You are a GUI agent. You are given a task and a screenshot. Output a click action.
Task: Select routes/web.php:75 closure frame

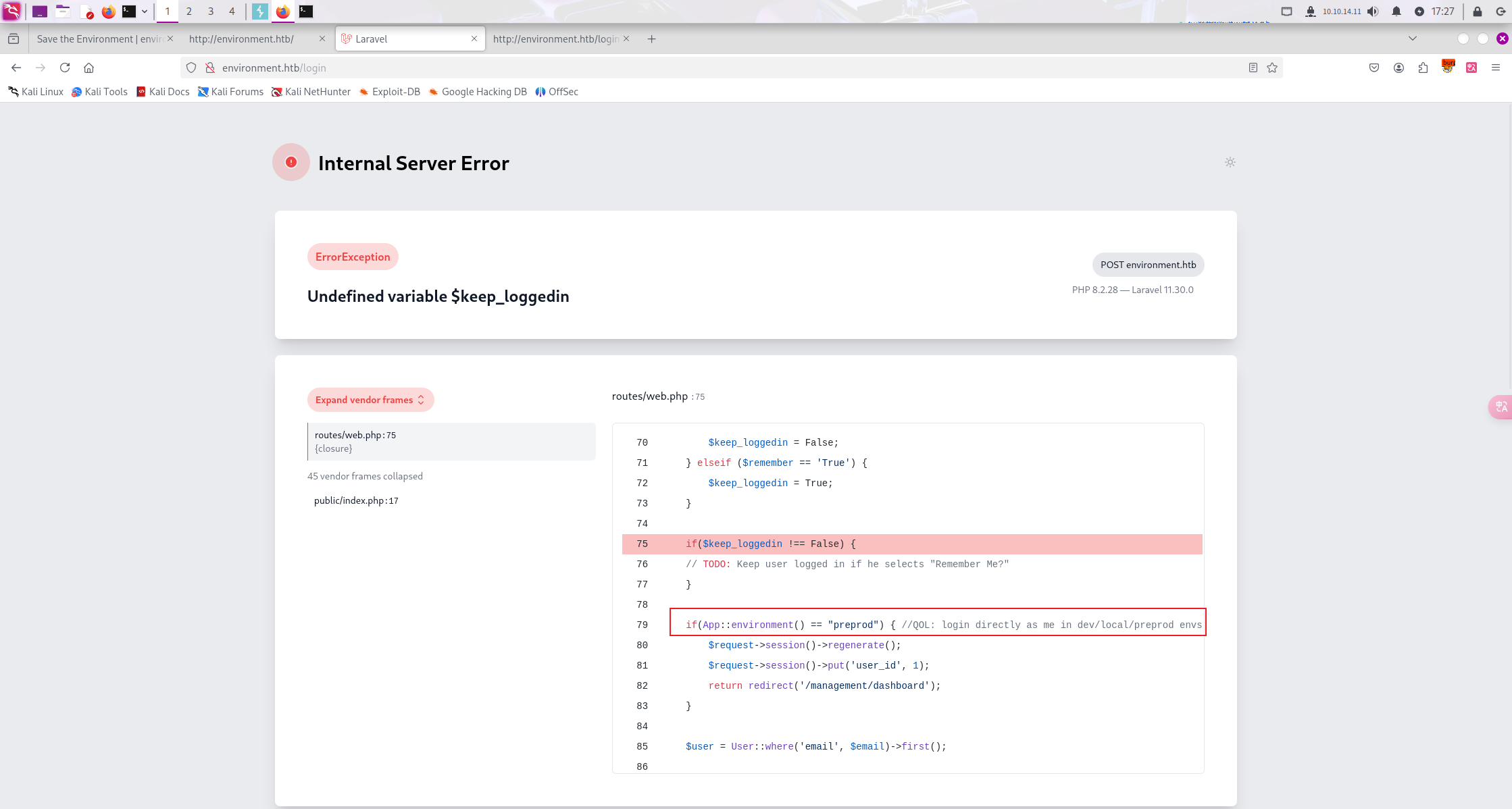tap(451, 442)
